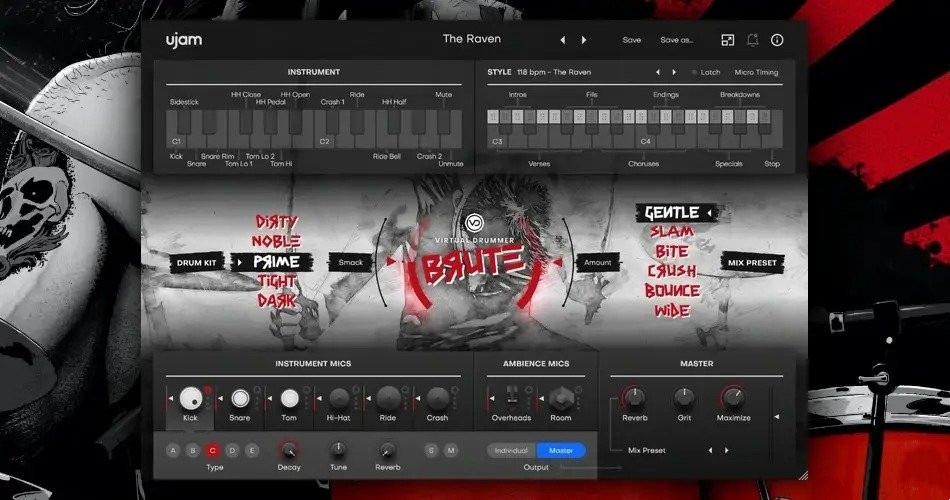The height and width of the screenshot is (500, 950).
Task: Choose BOUNCE mix preset
Action: coord(672,291)
